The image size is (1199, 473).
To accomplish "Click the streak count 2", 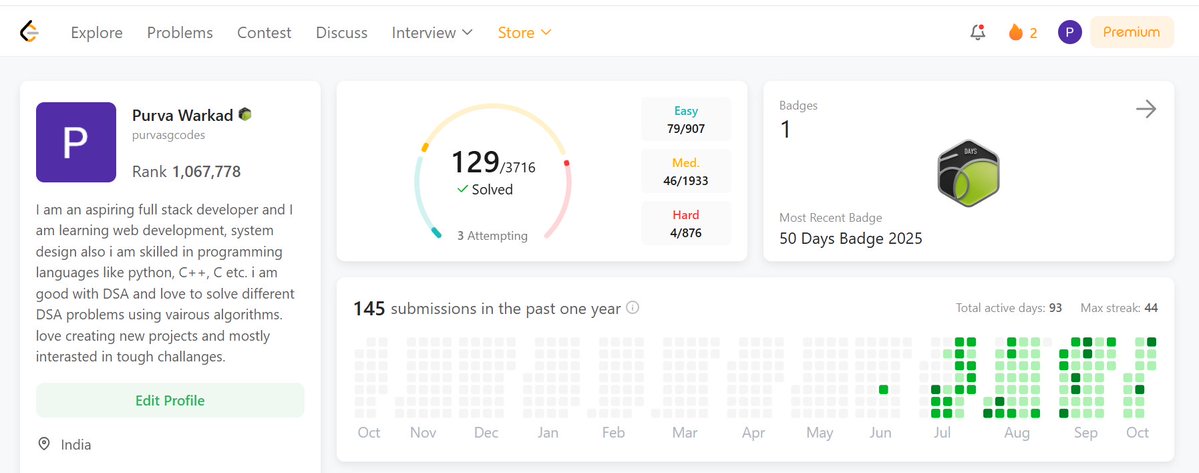I will tap(1033, 33).
